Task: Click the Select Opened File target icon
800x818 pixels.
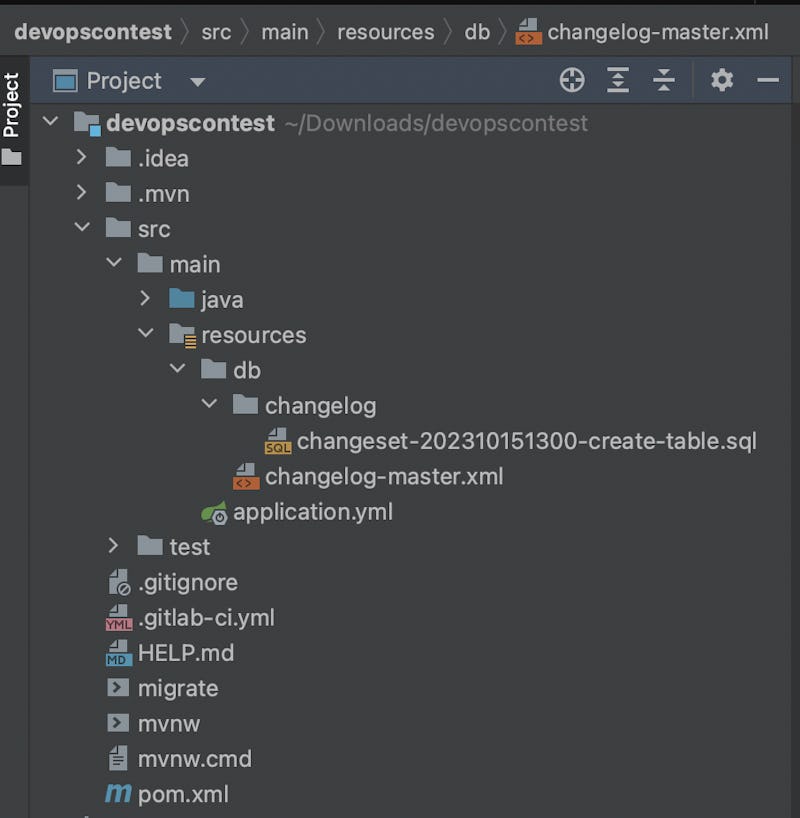Action: [x=572, y=81]
